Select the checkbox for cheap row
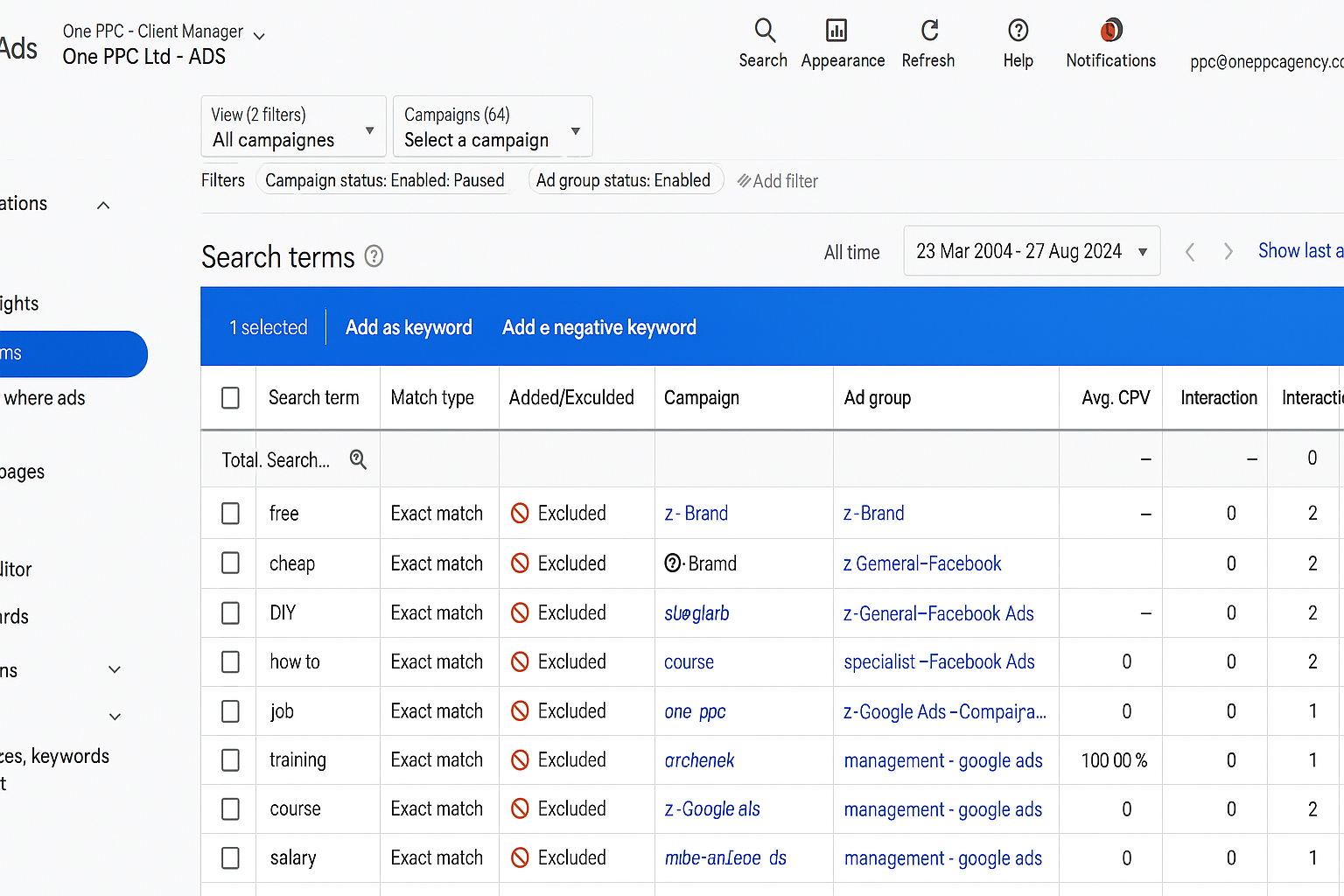 (230, 563)
